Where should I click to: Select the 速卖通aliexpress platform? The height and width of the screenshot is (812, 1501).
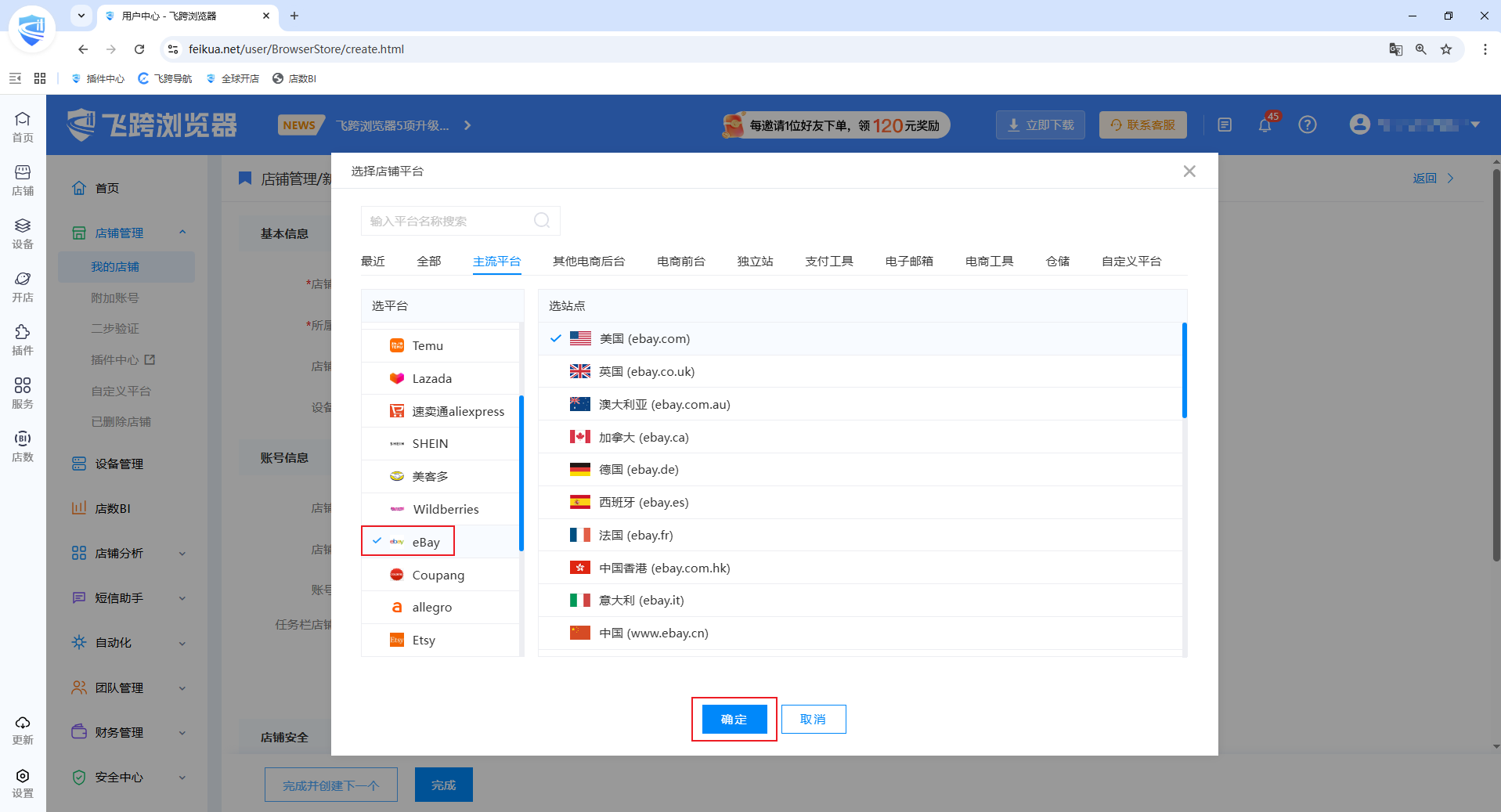[x=440, y=411]
